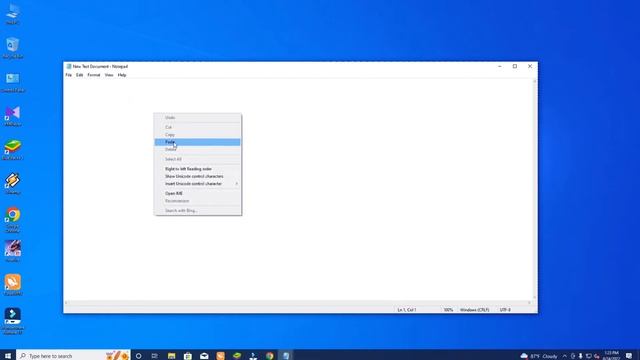Screen dimensions: 640x360
Task: Expand Insert Unicode control character submenu
Action: pyautogui.click(x=198, y=184)
